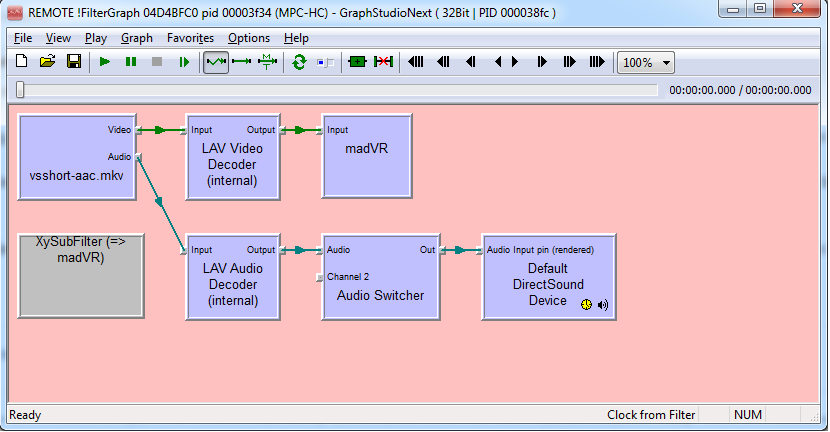Select the vsshort-aac.mkv source filter
830x432 pixels.
[77, 157]
